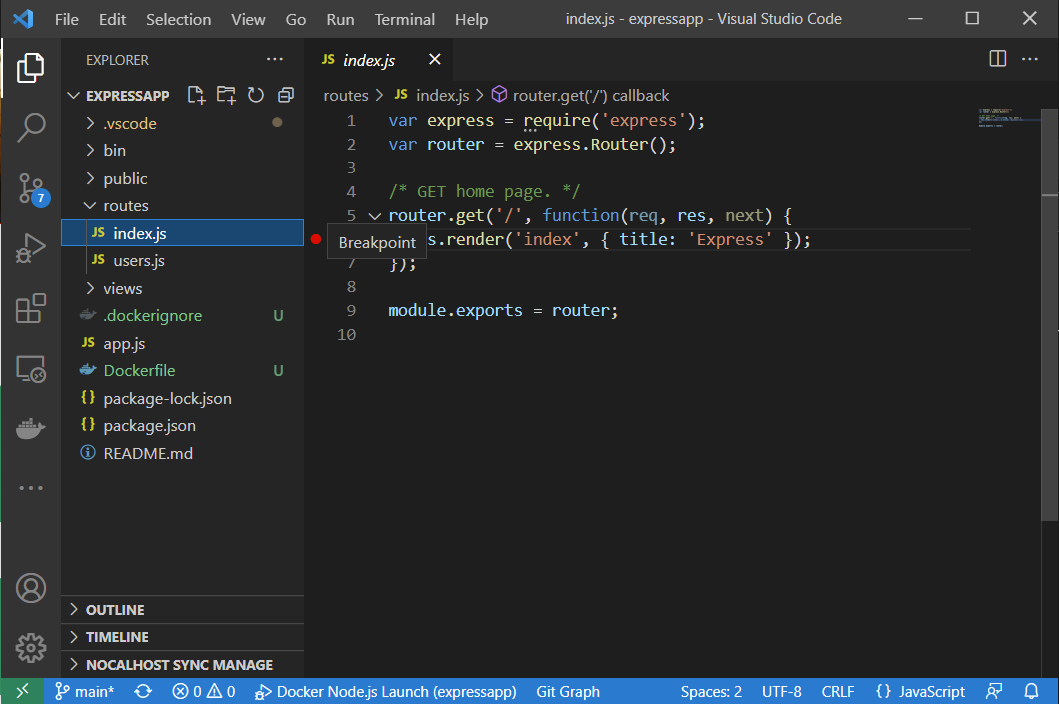Click the routes breadcrumb segment
The width and height of the screenshot is (1059, 704).
point(346,96)
